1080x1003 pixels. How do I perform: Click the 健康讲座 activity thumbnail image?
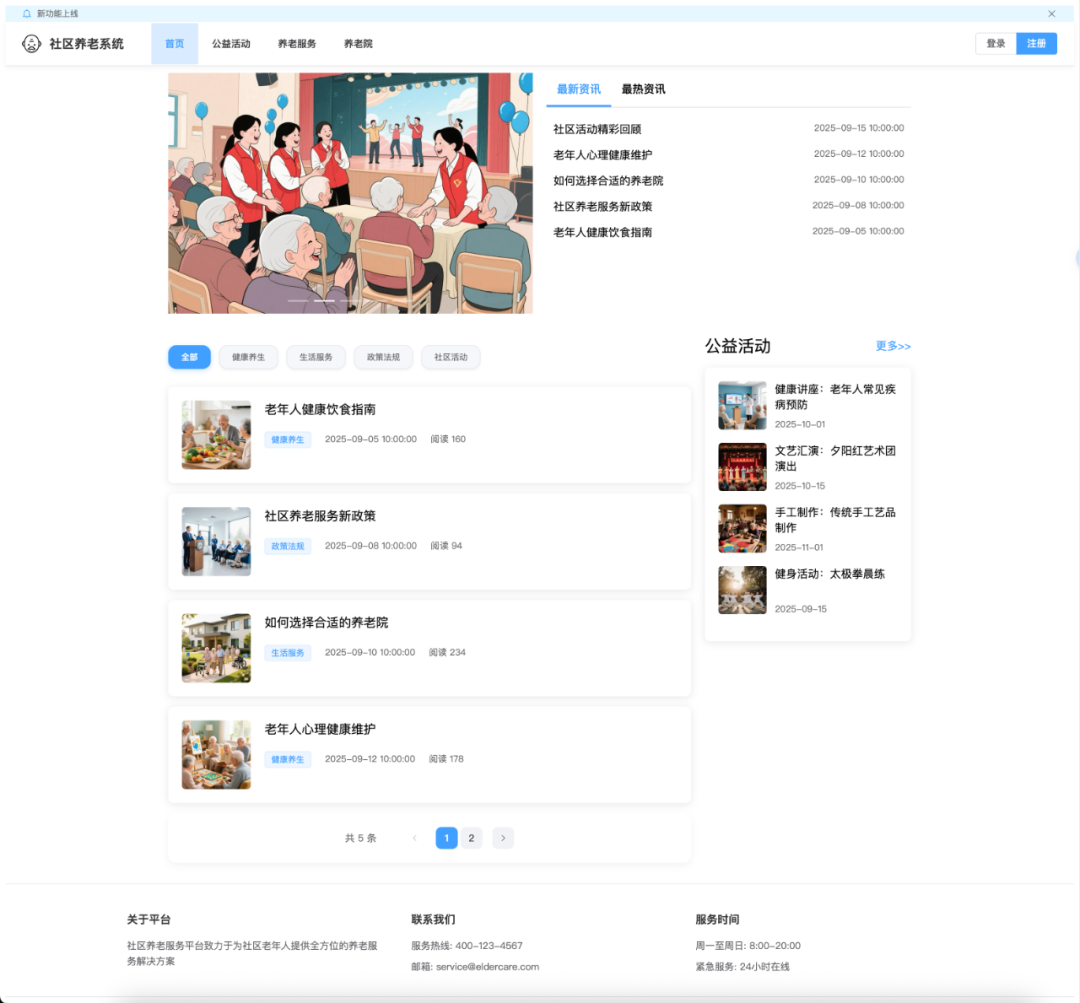pyautogui.click(x=742, y=404)
